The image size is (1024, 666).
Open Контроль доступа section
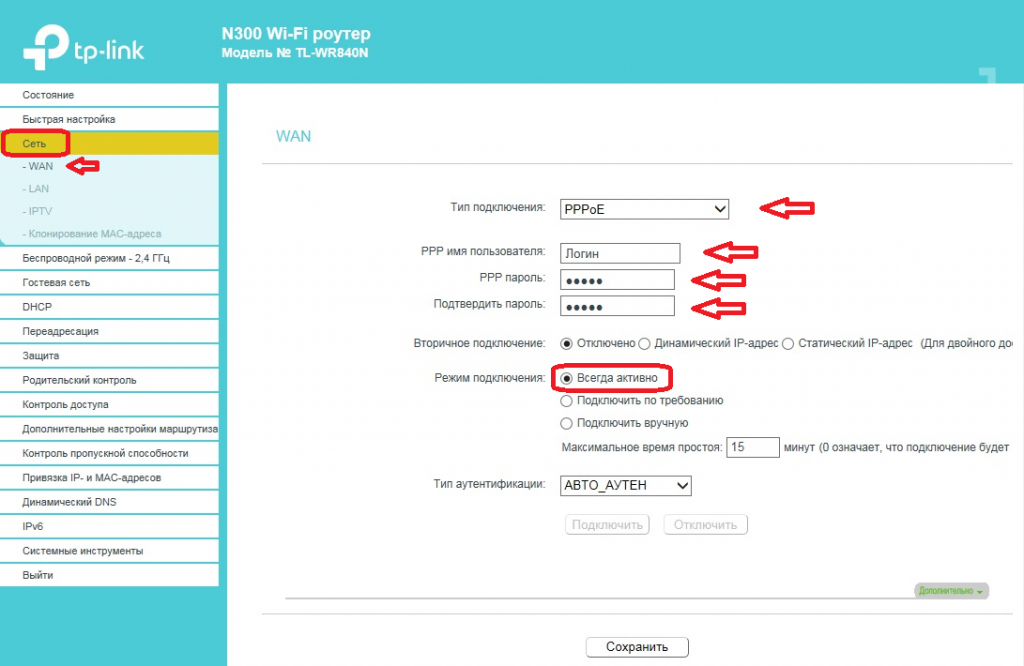109,404
